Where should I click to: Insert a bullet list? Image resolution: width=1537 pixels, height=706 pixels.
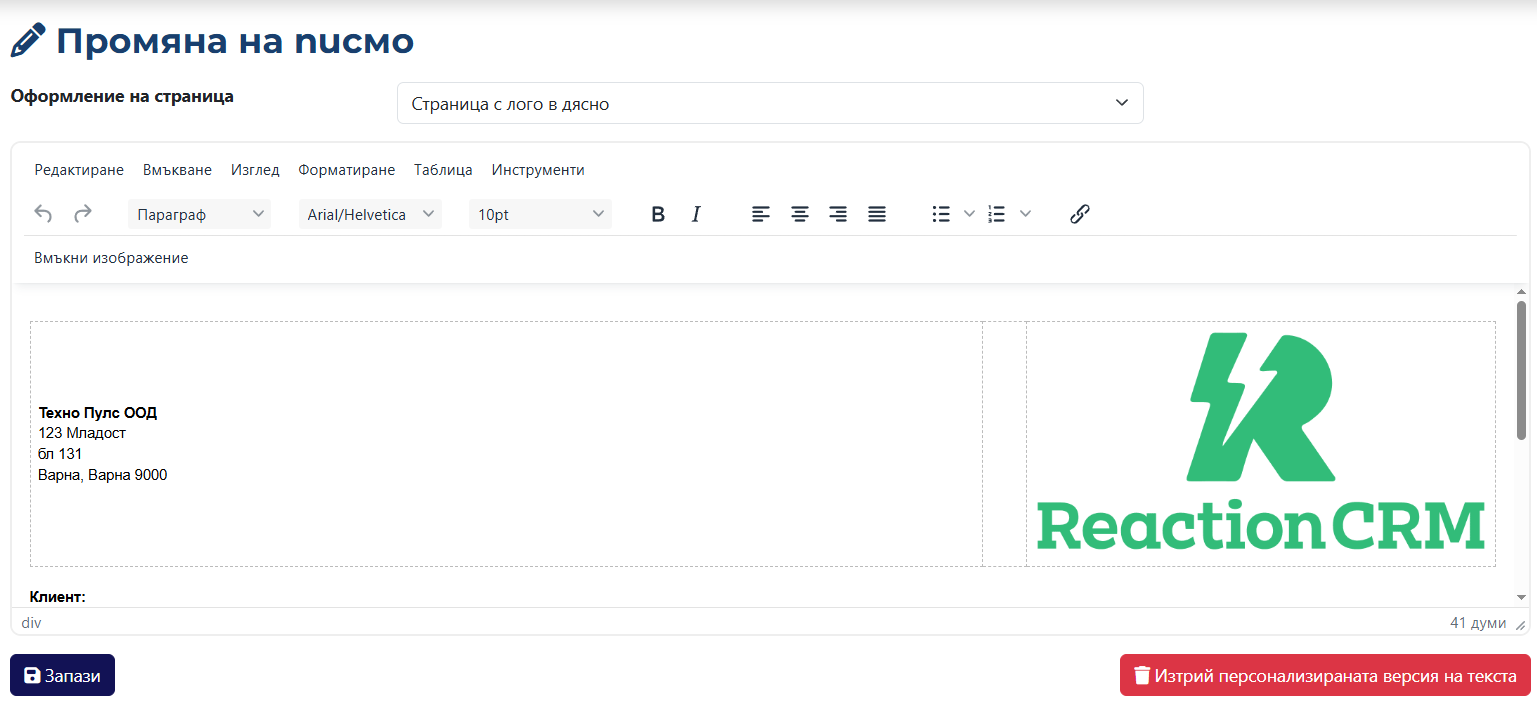tap(941, 214)
